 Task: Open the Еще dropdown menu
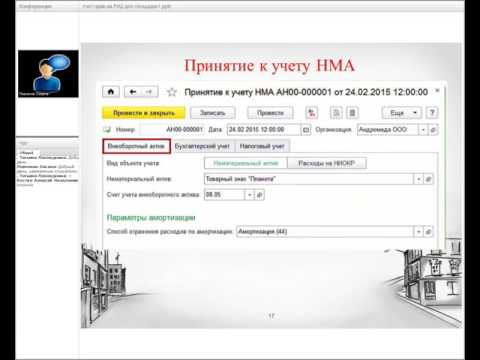402,113
